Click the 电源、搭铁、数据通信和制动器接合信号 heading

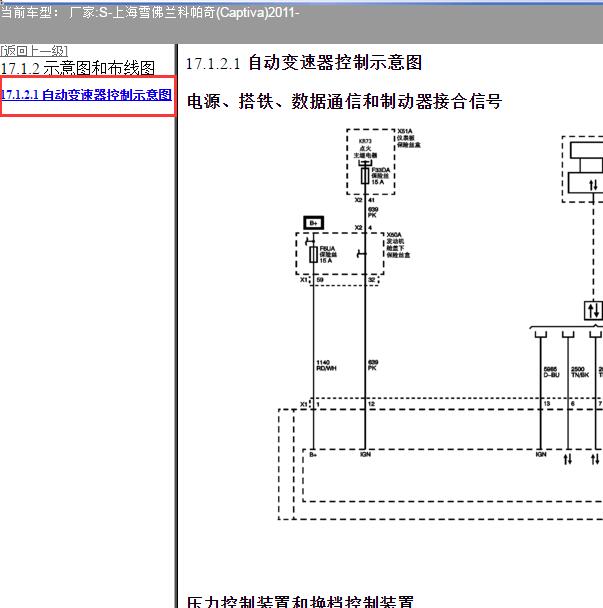coord(344,102)
